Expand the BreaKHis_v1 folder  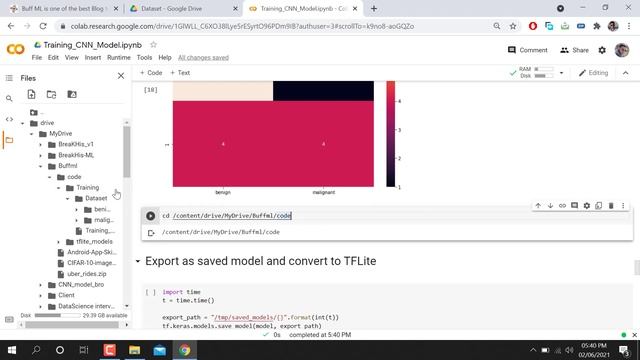pyautogui.click(x=40, y=144)
